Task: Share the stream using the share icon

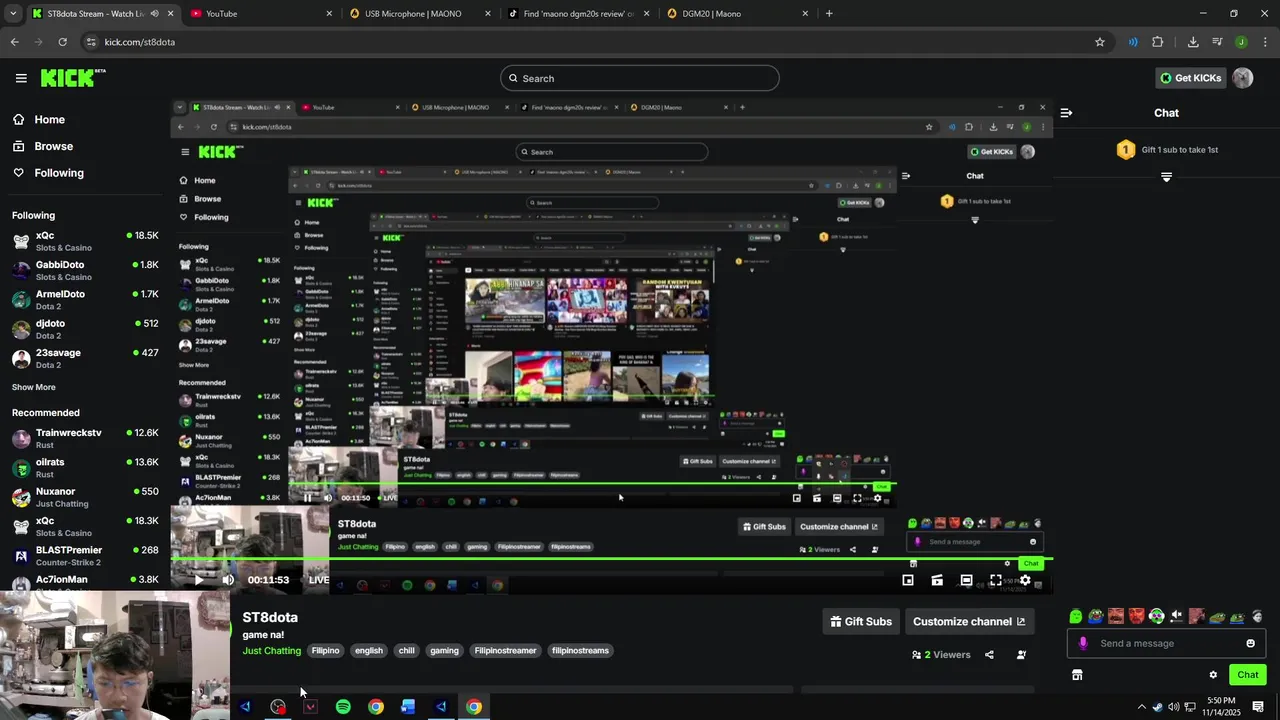Action: point(989,655)
